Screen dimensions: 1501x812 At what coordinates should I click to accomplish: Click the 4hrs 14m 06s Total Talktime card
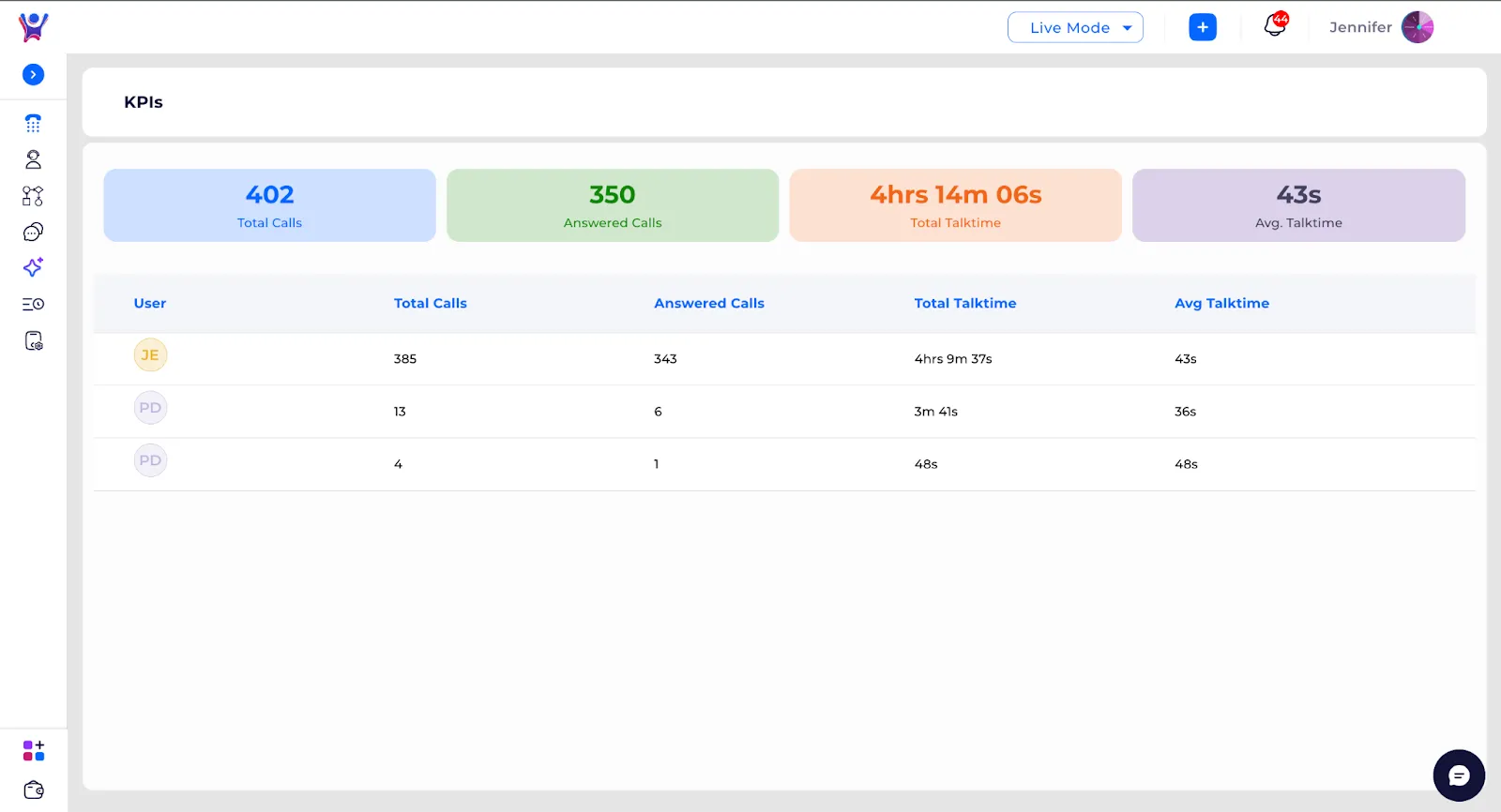coord(956,205)
